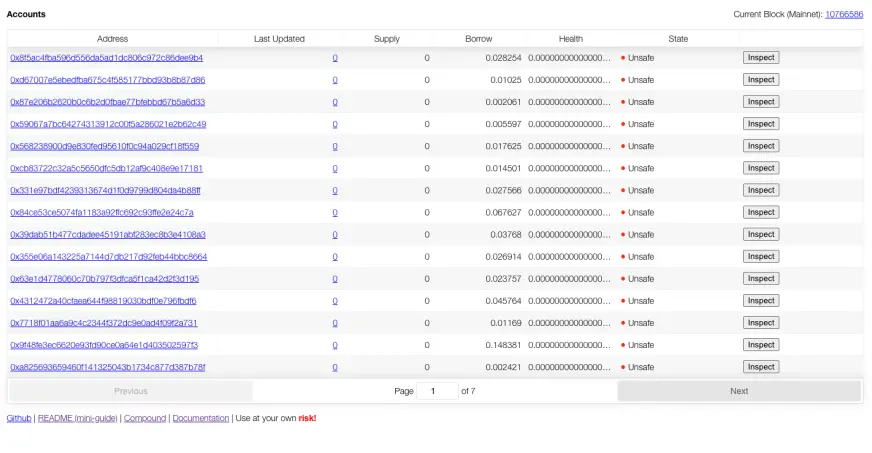The image size is (872, 453).
Task: Inspect the account with borrow 0.067627
Action: 761,212
